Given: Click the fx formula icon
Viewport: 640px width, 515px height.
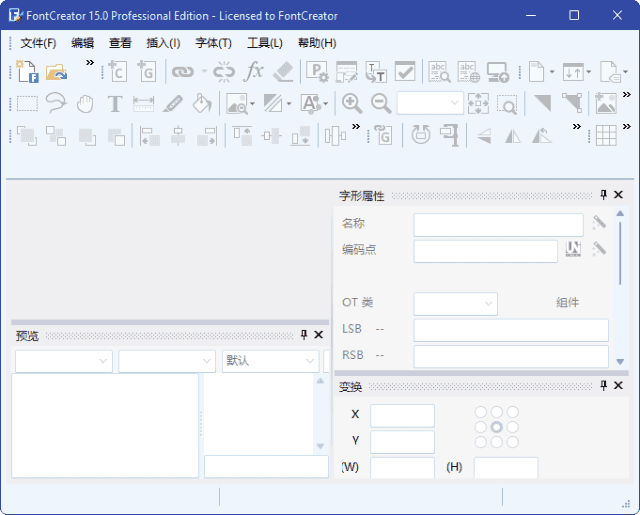Looking at the screenshot, I should pyautogui.click(x=254, y=71).
